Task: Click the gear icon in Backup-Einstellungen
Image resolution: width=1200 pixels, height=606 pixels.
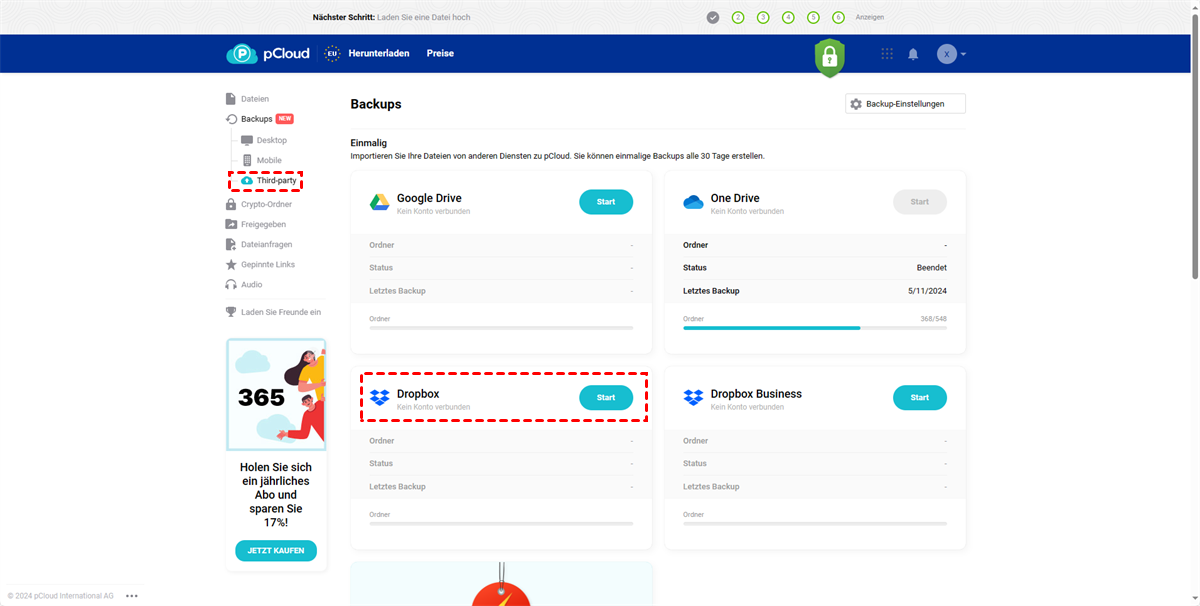Action: tap(856, 104)
